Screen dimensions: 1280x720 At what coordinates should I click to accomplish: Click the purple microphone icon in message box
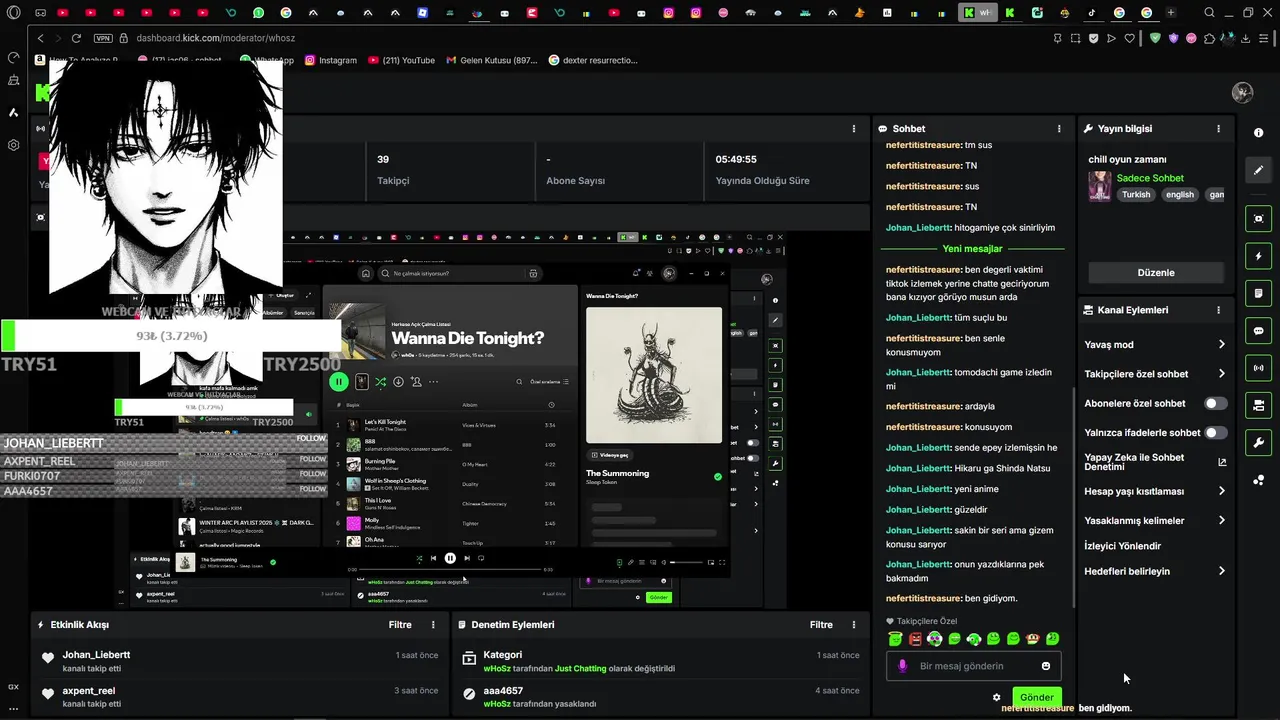pyautogui.click(x=903, y=666)
